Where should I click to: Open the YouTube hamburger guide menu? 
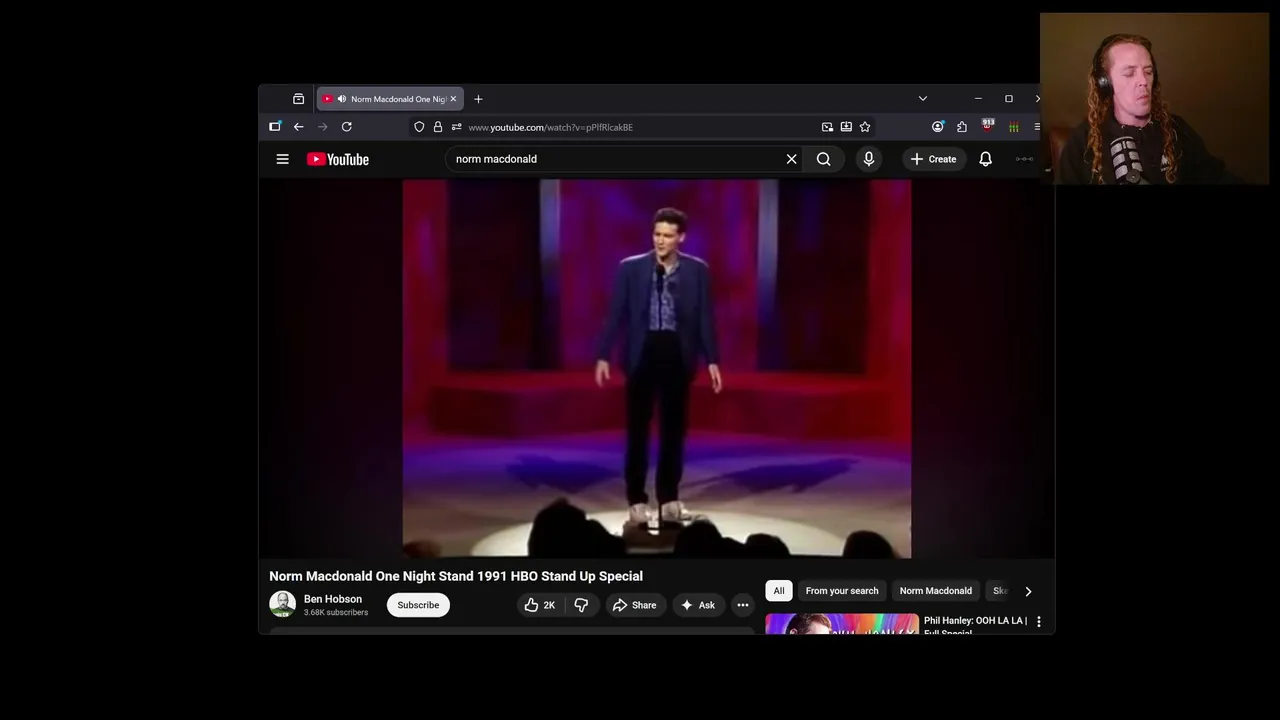(x=282, y=159)
